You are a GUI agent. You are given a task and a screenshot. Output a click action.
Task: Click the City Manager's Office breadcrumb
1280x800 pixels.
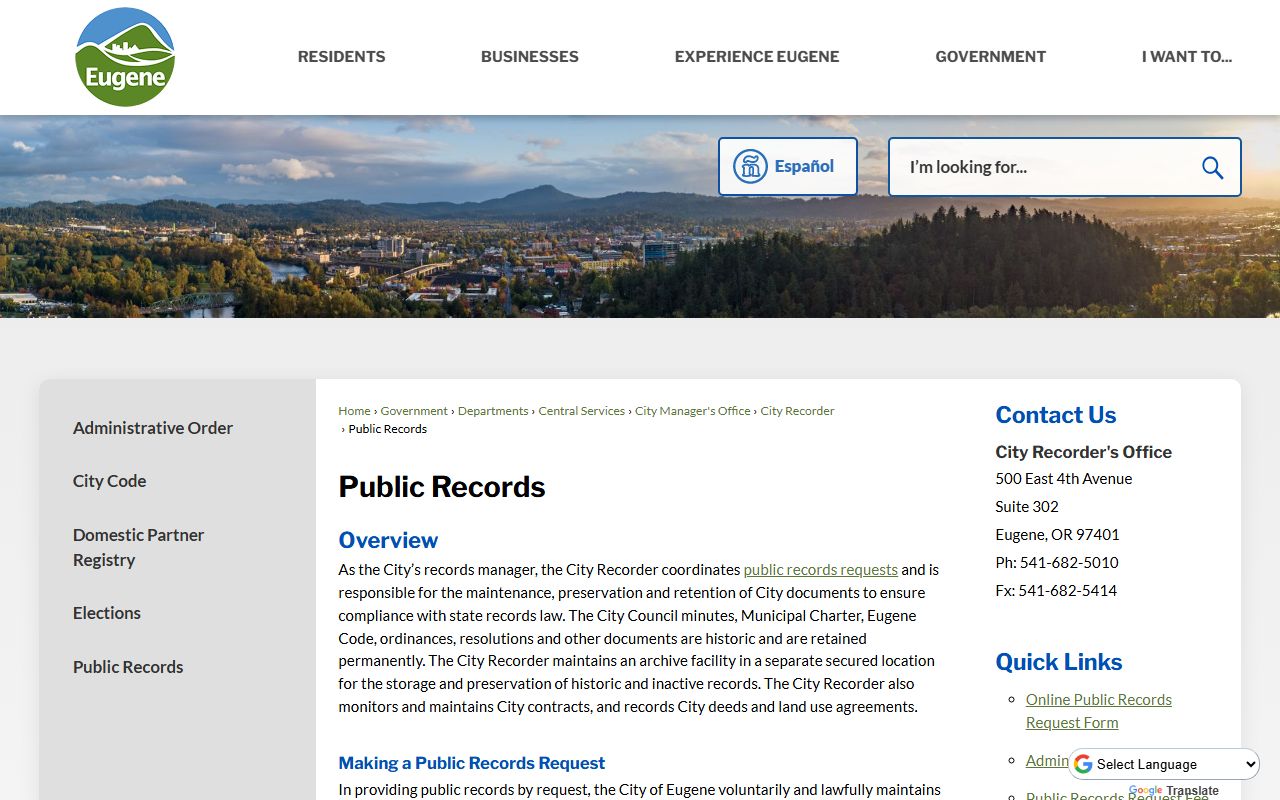(x=692, y=411)
